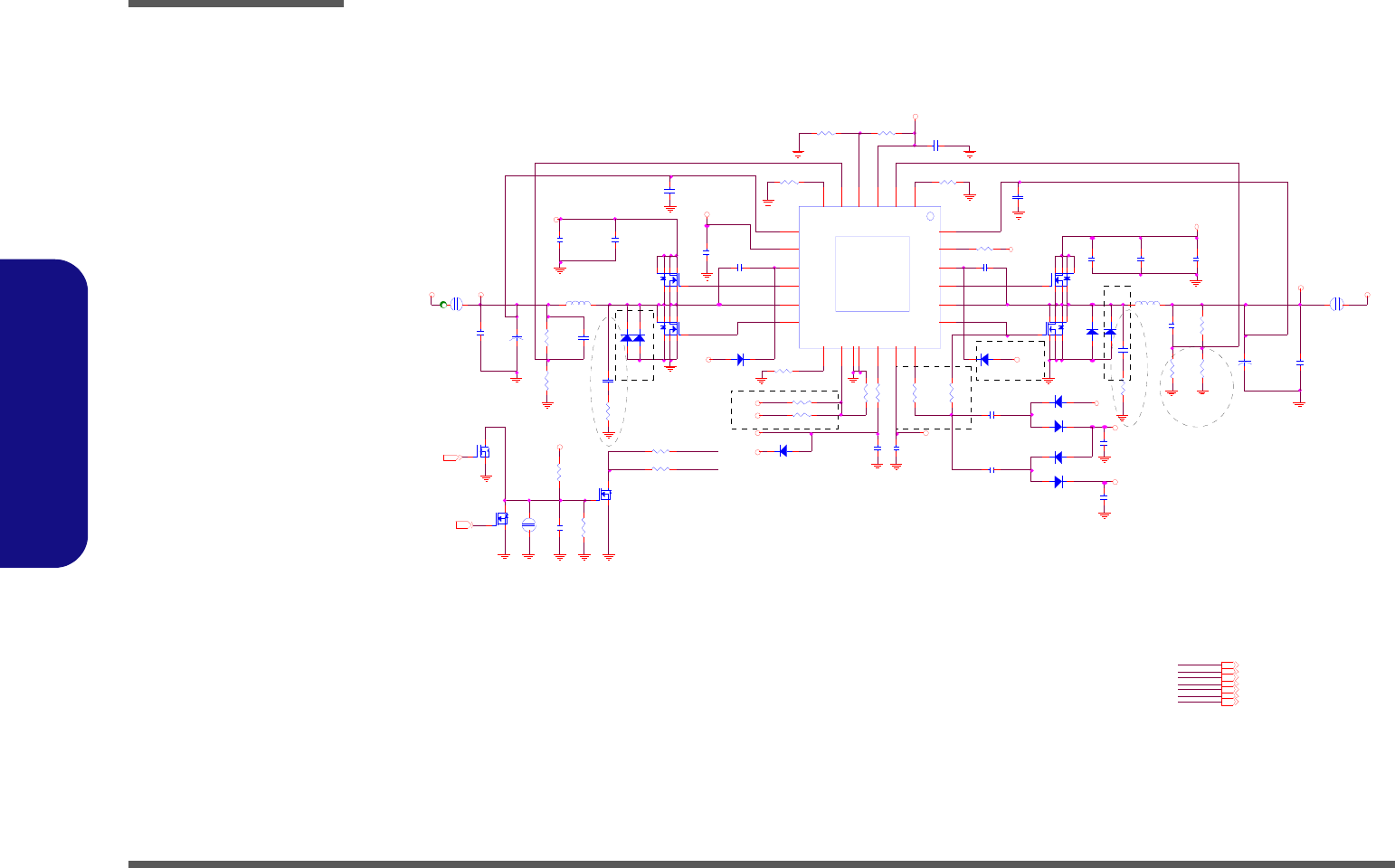The height and width of the screenshot is (868, 1395).
Task: Select the MOSFET beside the upper input port
Action: (484, 451)
